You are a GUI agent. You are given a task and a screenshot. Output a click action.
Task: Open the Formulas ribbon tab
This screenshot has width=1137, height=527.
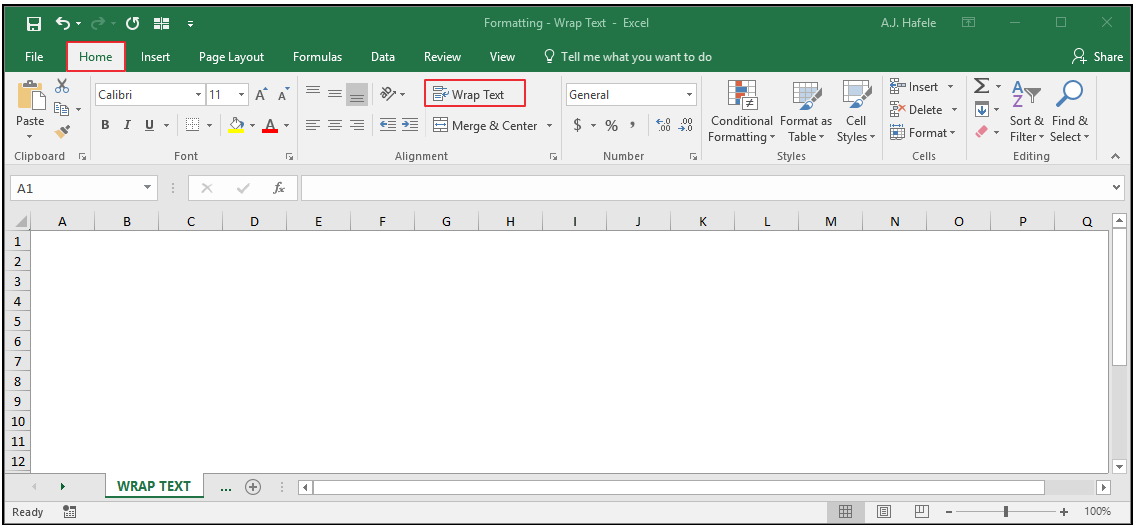[x=318, y=57]
